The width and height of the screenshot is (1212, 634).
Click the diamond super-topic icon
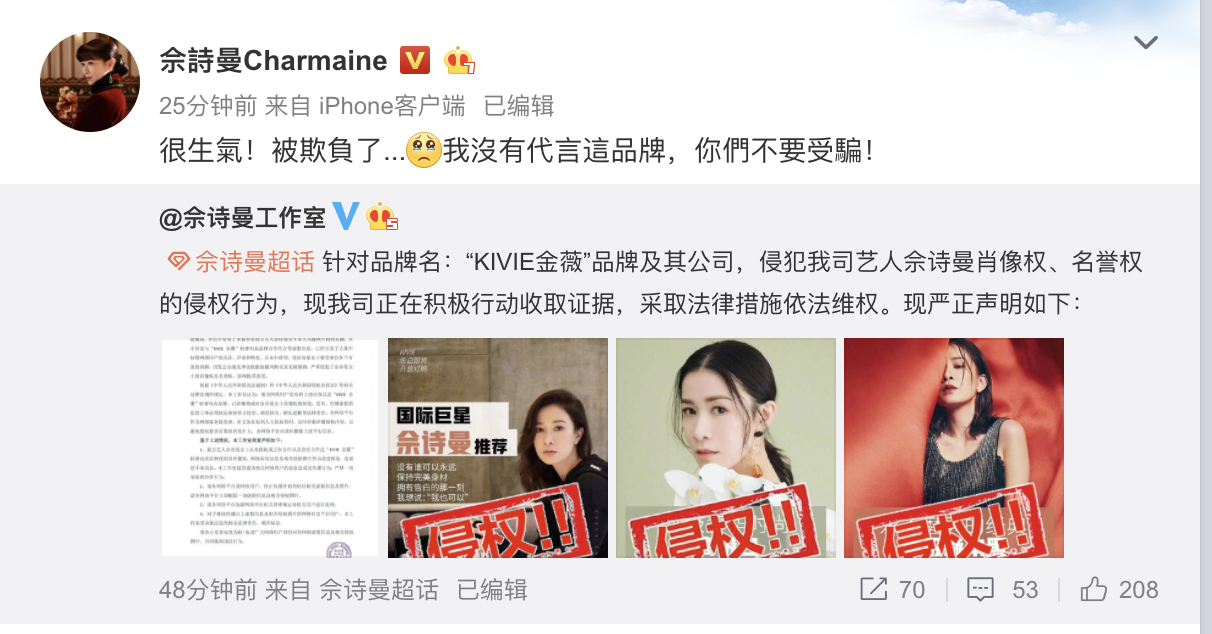(x=176, y=263)
